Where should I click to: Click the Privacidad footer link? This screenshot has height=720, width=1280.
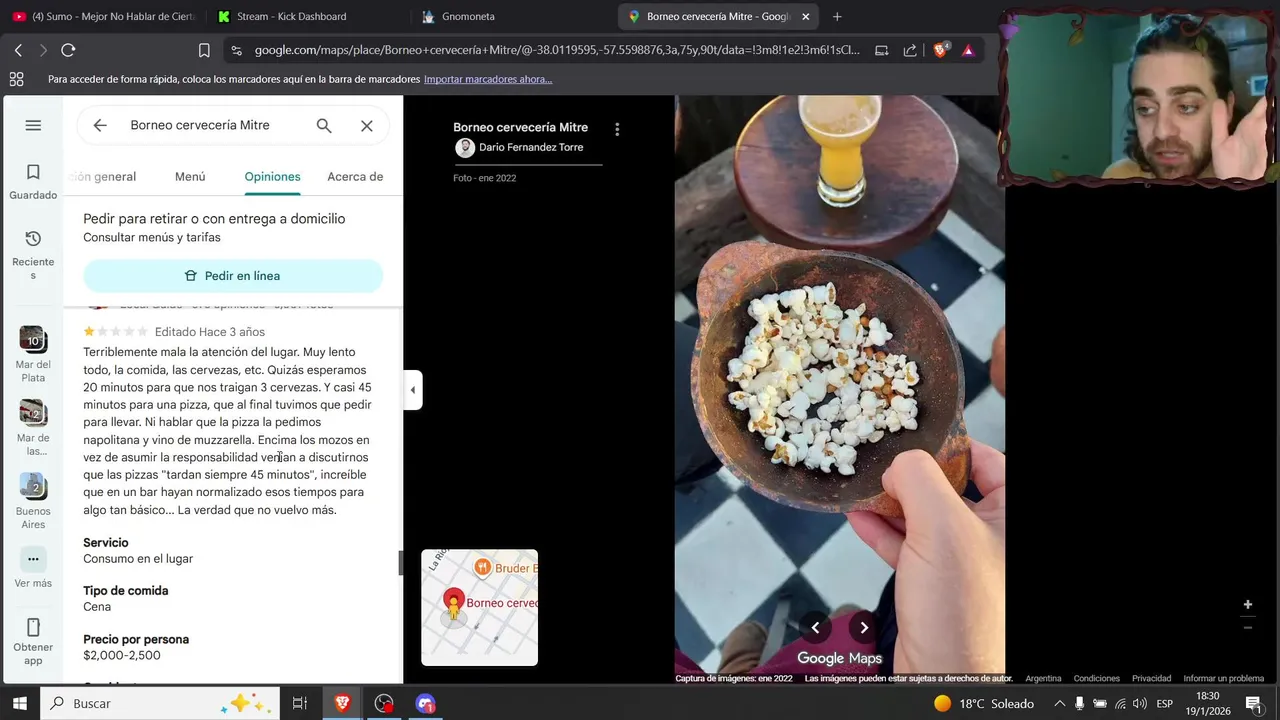pyautogui.click(x=1151, y=679)
